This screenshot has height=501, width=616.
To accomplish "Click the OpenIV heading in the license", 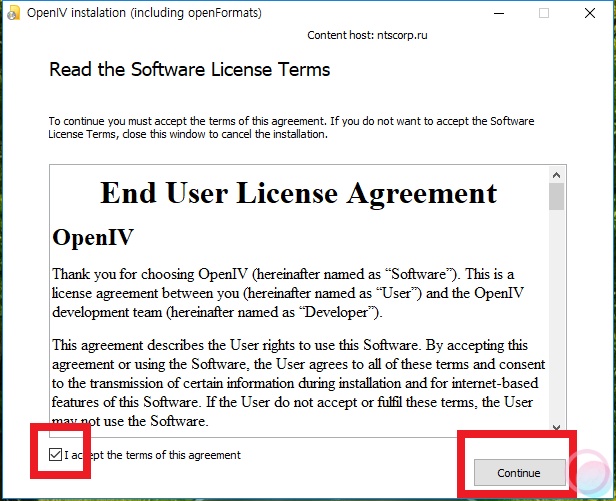I will [x=93, y=237].
